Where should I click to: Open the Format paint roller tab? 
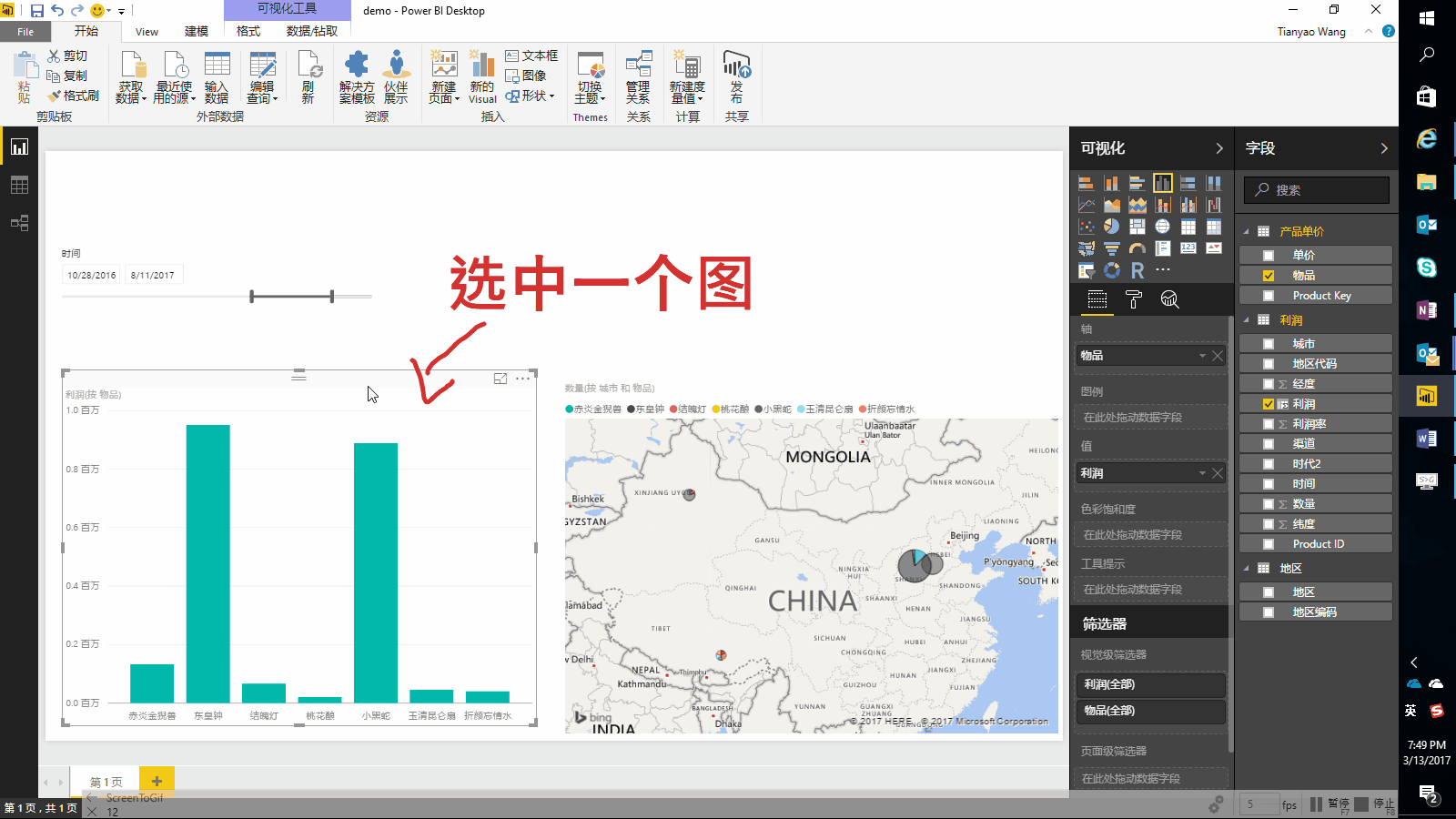point(1133,299)
